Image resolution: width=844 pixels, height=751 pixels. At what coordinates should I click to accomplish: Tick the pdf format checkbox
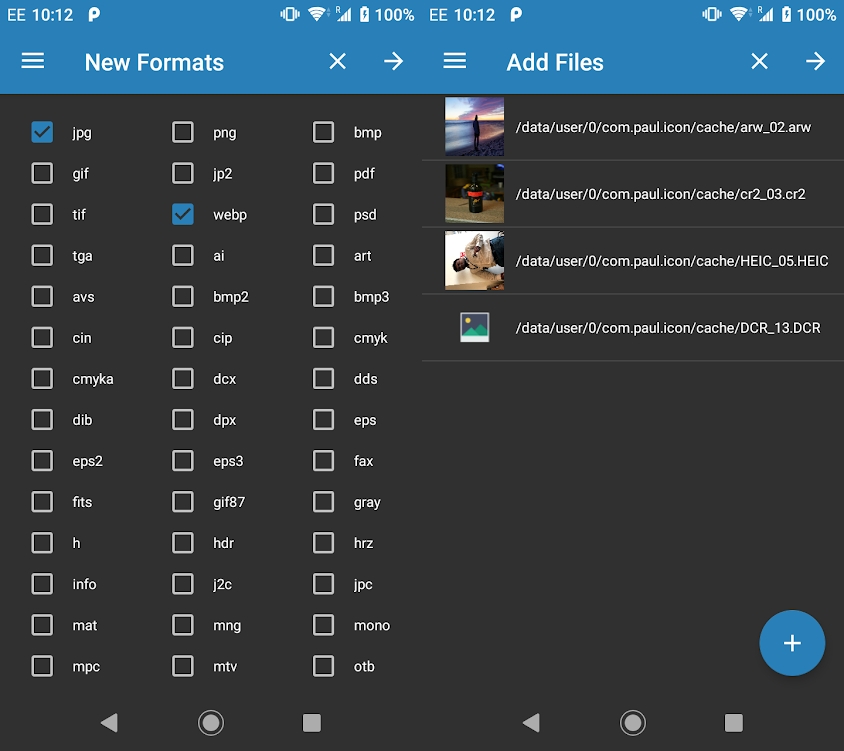coord(323,173)
